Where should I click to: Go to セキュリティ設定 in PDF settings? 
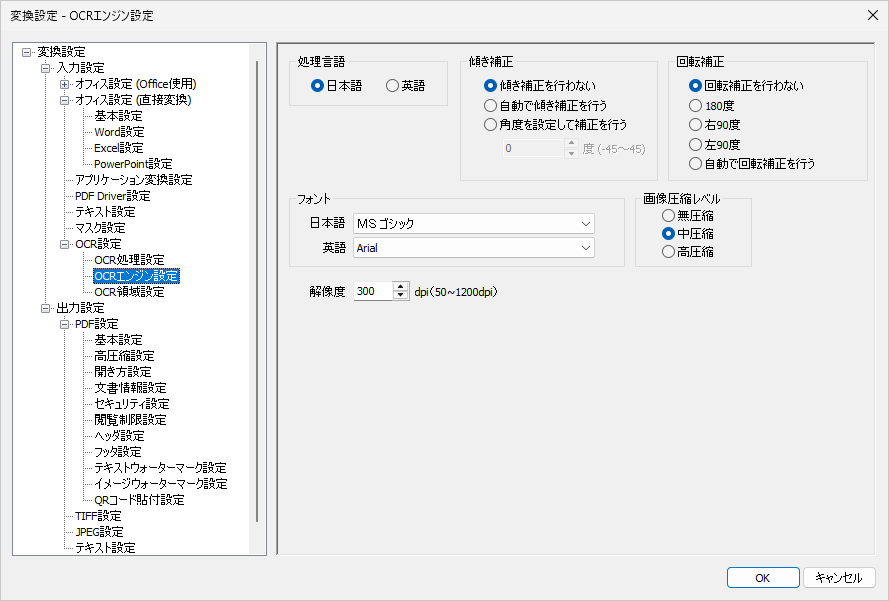point(131,404)
